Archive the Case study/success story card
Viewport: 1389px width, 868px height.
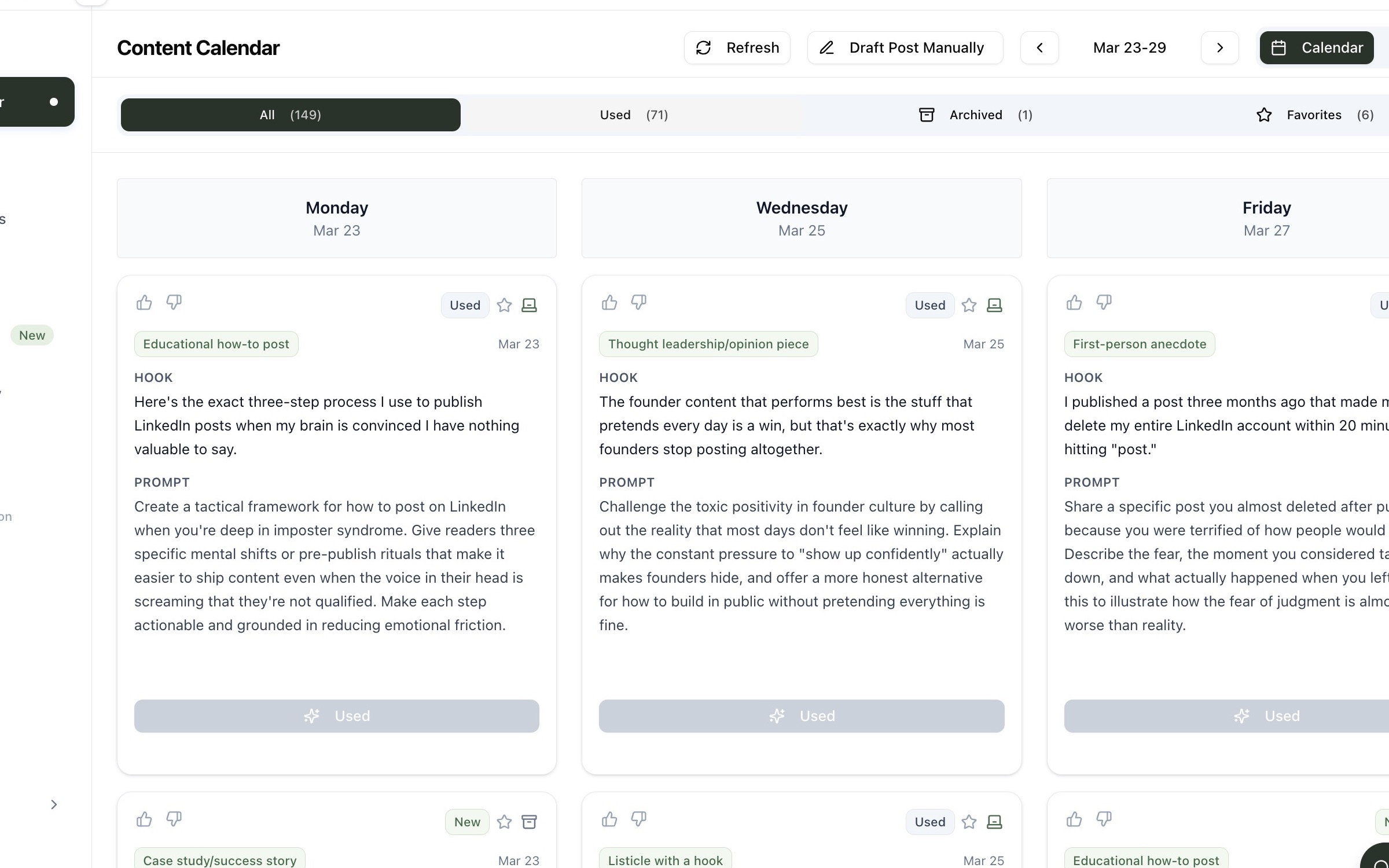point(530,822)
